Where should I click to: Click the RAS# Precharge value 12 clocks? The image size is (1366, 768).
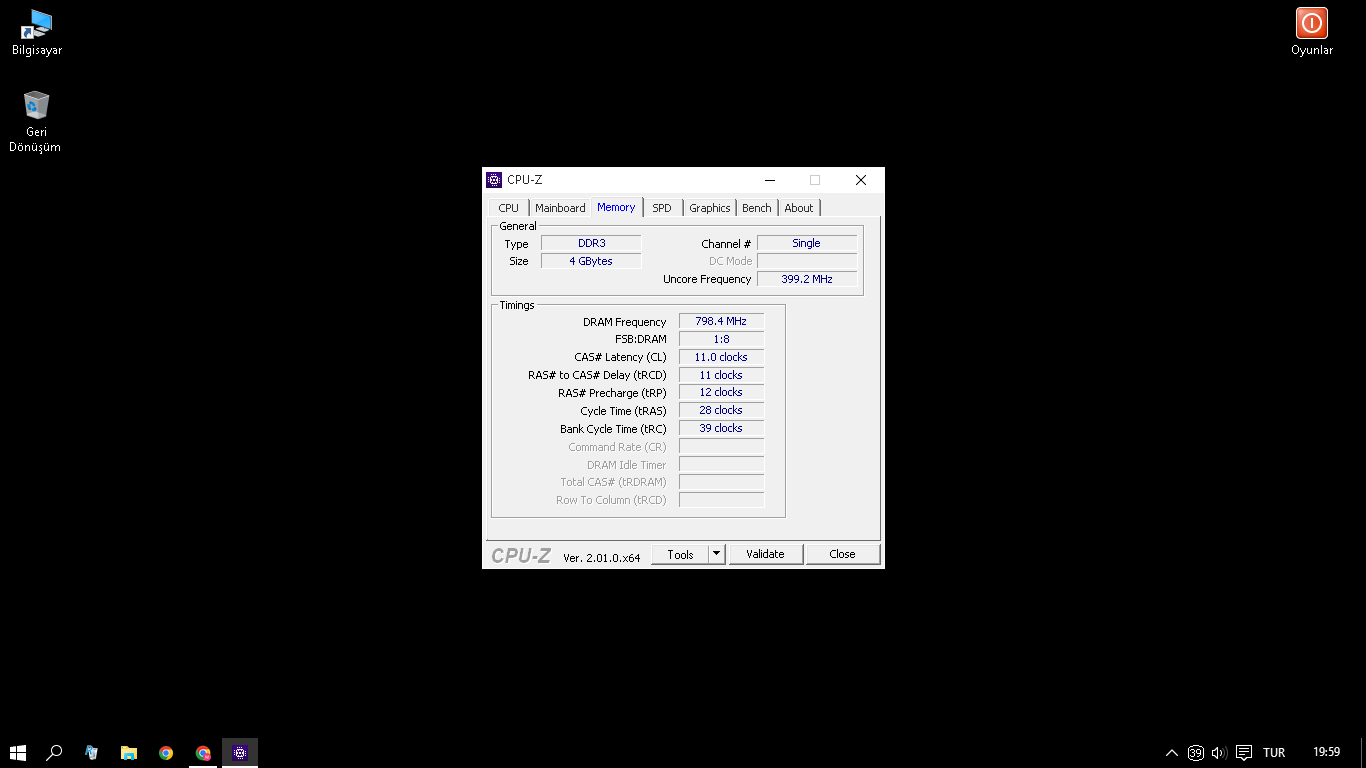pyautogui.click(x=721, y=392)
